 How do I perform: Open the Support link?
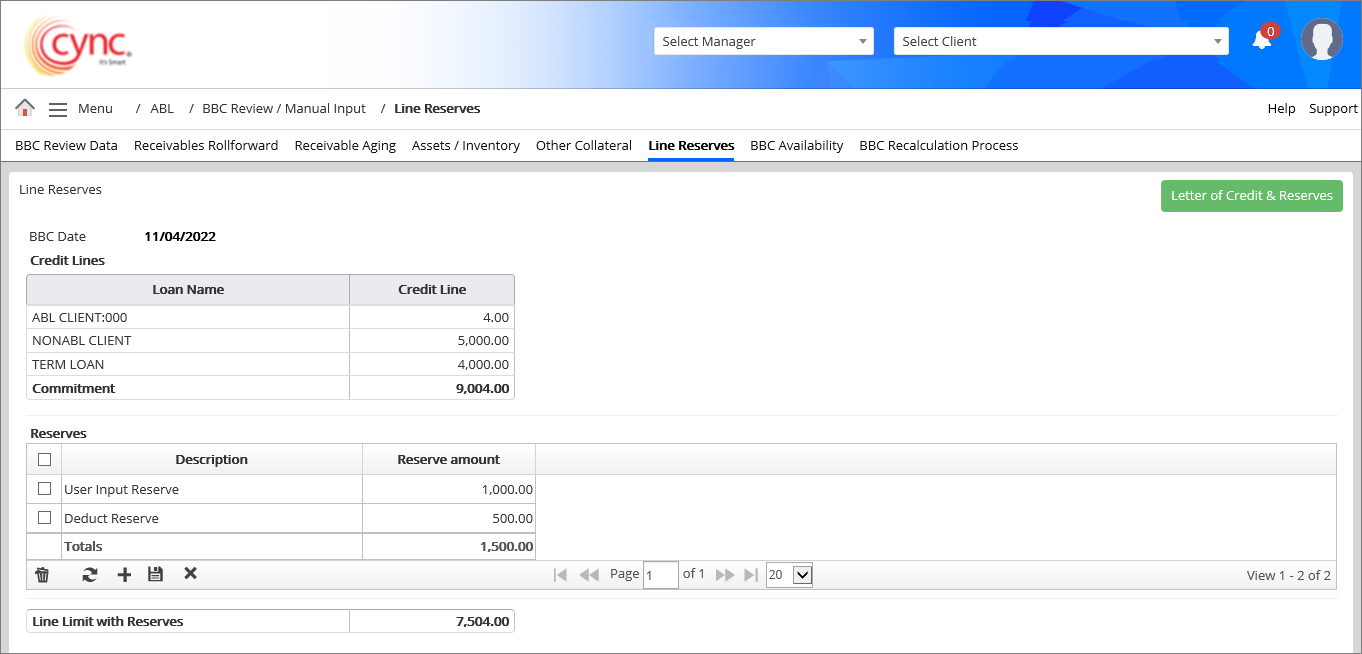click(x=1332, y=109)
